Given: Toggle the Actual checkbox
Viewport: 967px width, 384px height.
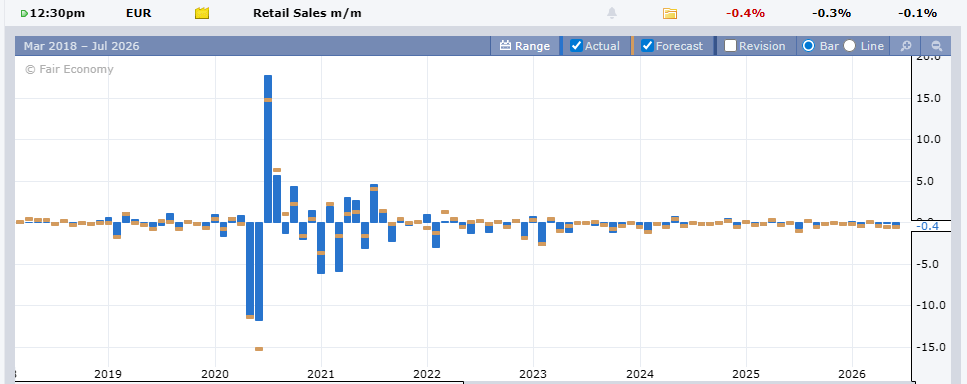Looking at the screenshot, I should [576, 46].
